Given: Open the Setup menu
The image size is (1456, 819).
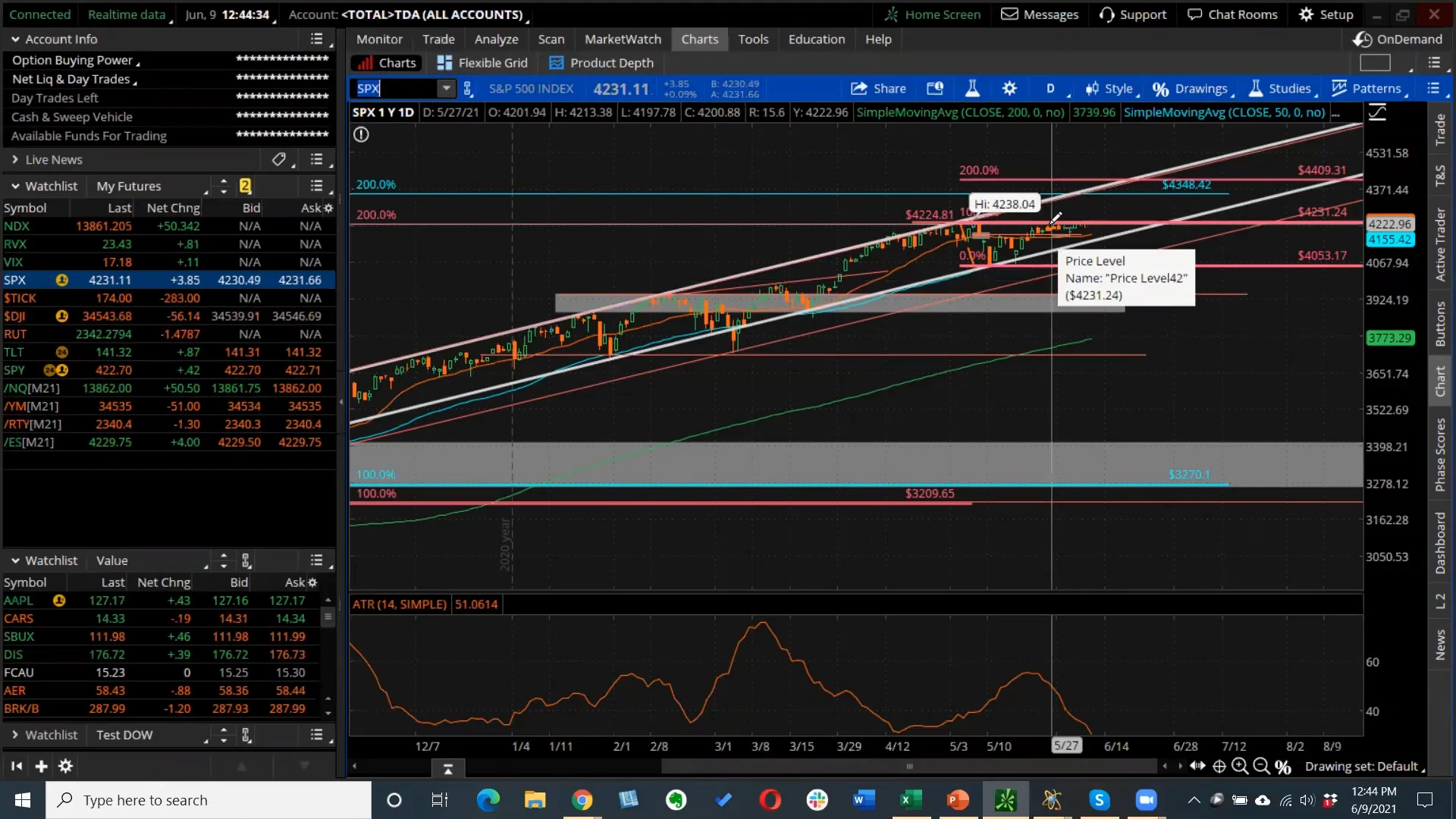Looking at the screenshot, I should [x=1326, y=14].
